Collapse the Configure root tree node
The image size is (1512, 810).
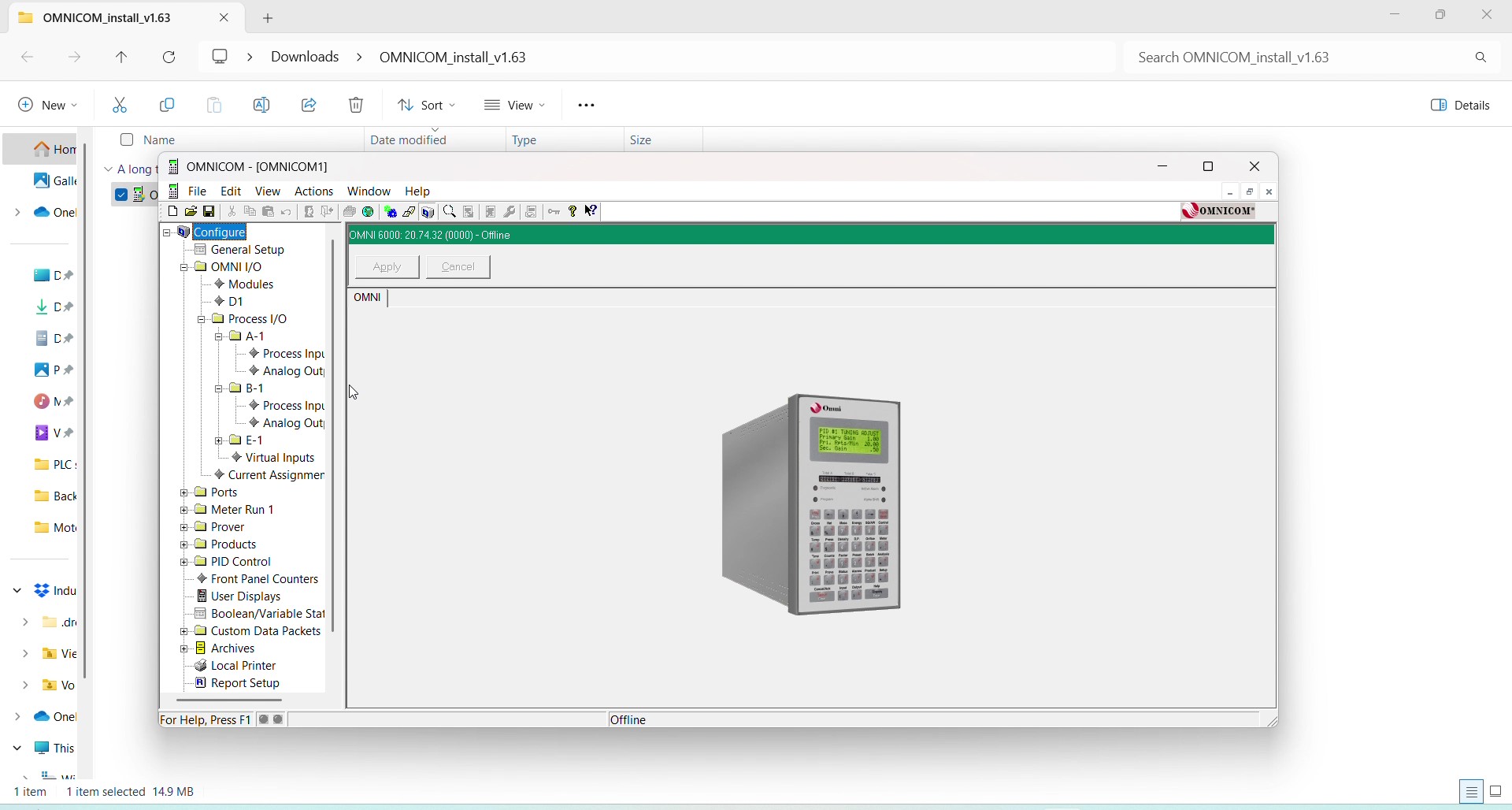click(x=167, y=233)
